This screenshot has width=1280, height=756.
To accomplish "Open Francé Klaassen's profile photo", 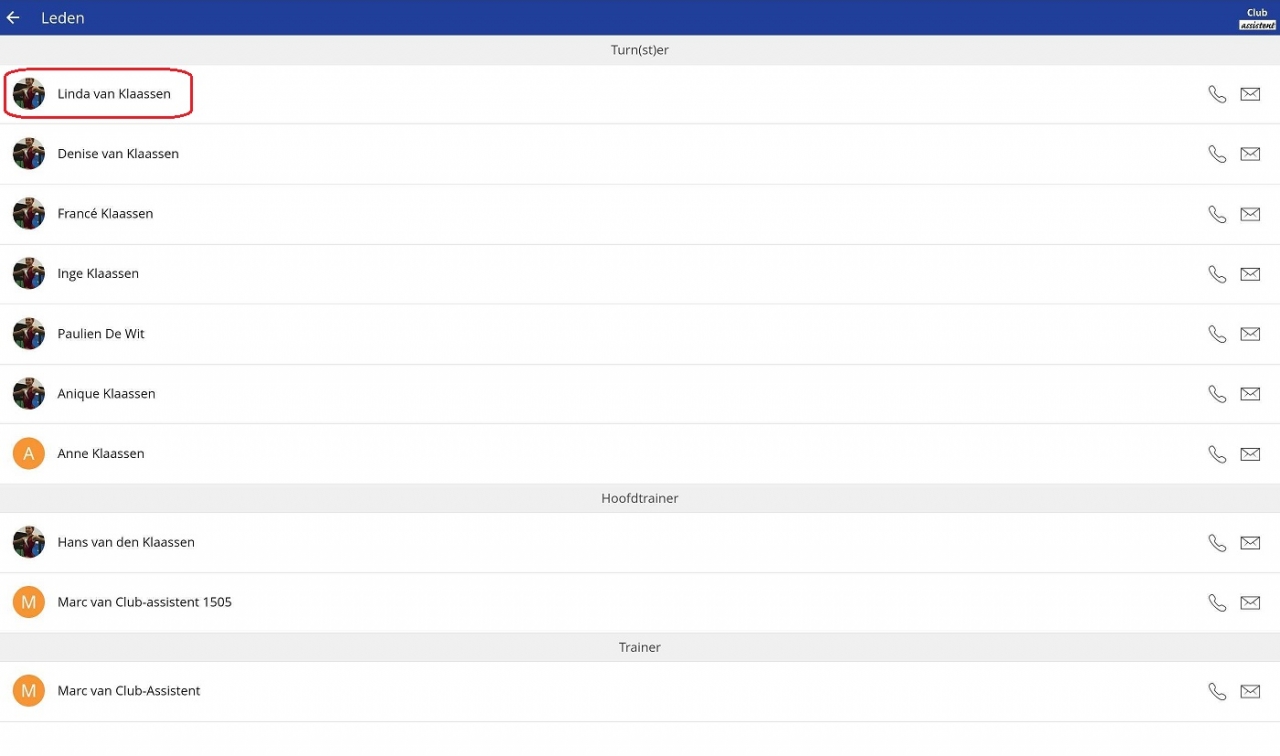I will 29,214.
